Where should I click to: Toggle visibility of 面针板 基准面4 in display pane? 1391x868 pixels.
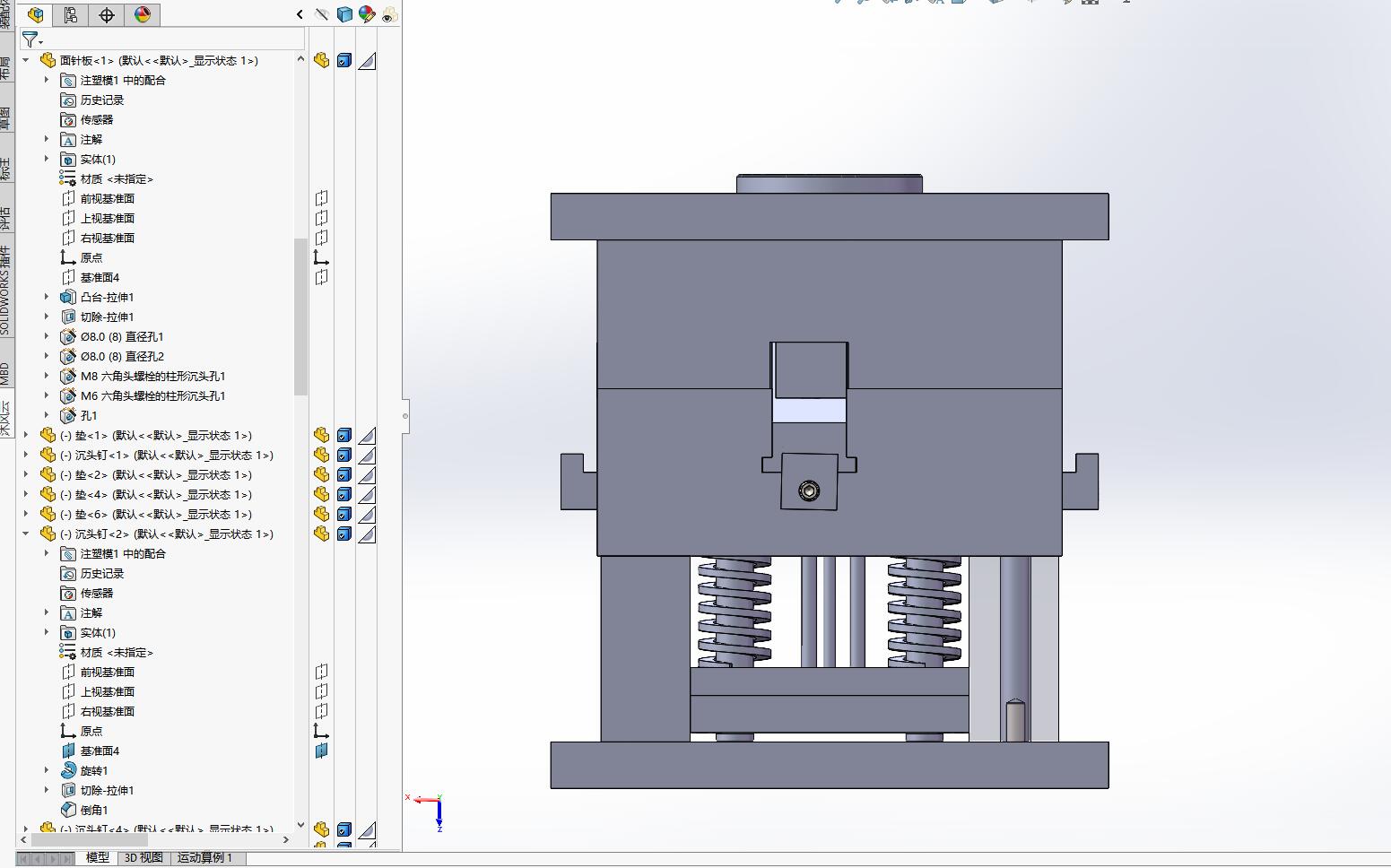point(321,277)
